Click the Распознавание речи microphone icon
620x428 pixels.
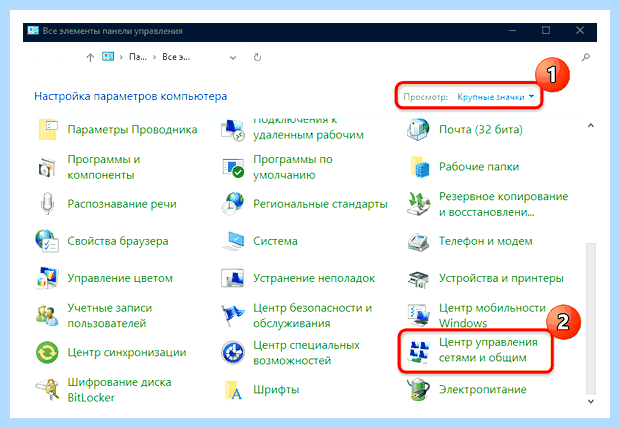pyautogui.click(x=47, y=203)
